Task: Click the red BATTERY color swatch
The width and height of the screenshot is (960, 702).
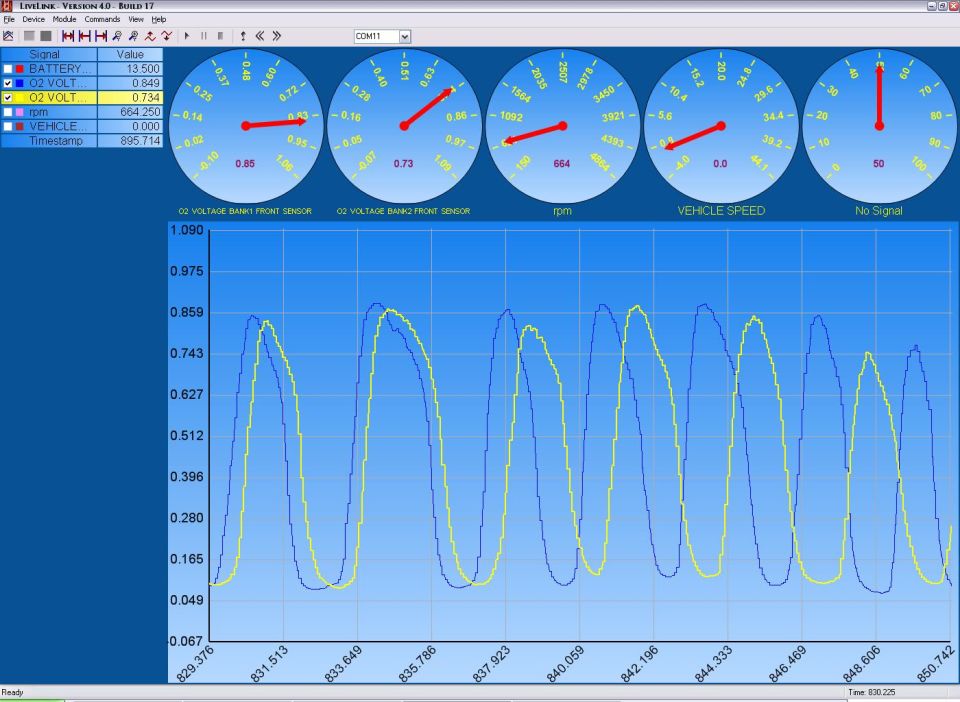Action: coord(20,69)
